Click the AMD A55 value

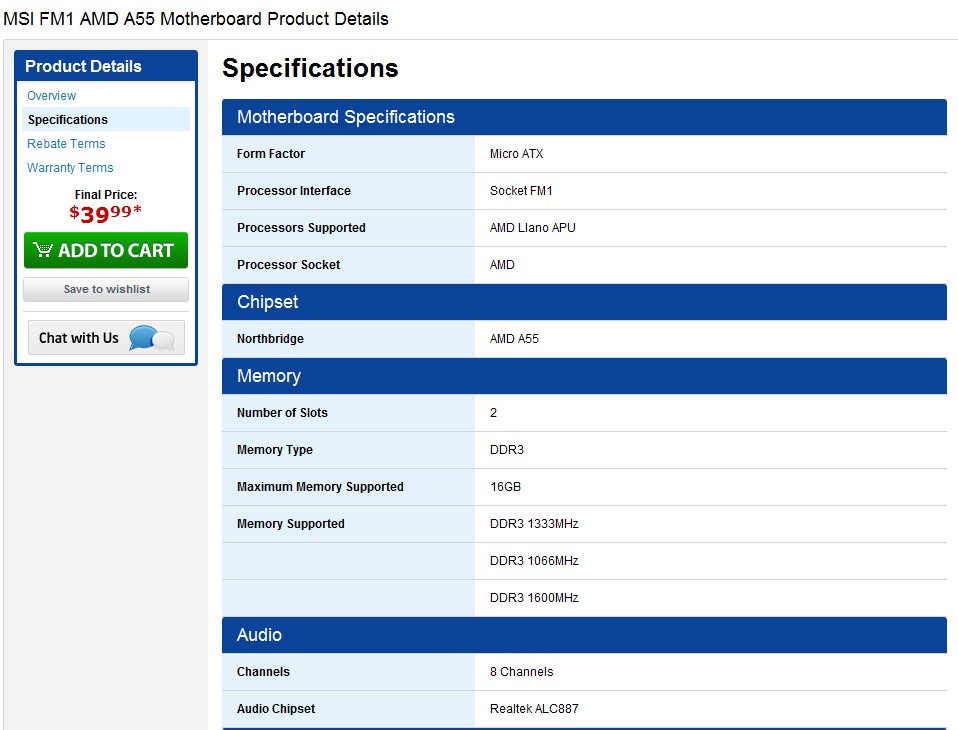tap(514, 338)
